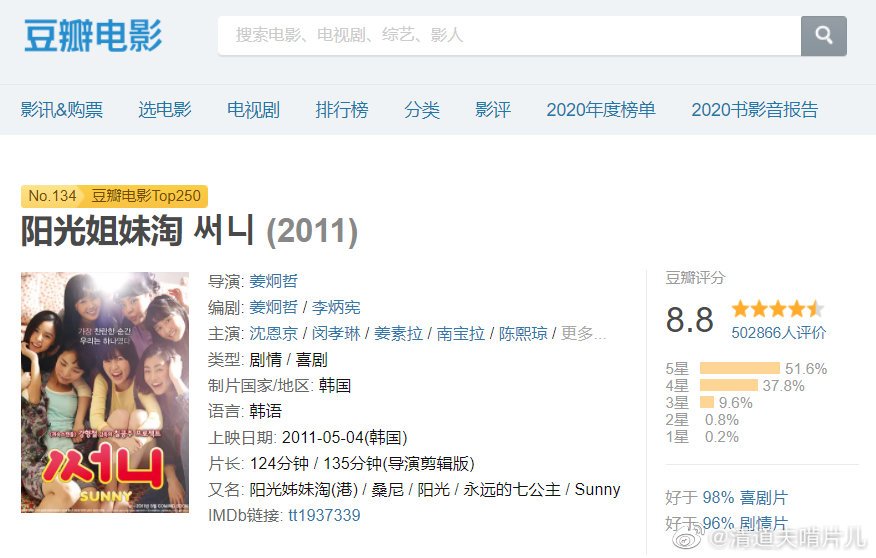Go to the 选电影 tab
The height and width of the screenshot is (558, 876).
(x=165, y=109)
